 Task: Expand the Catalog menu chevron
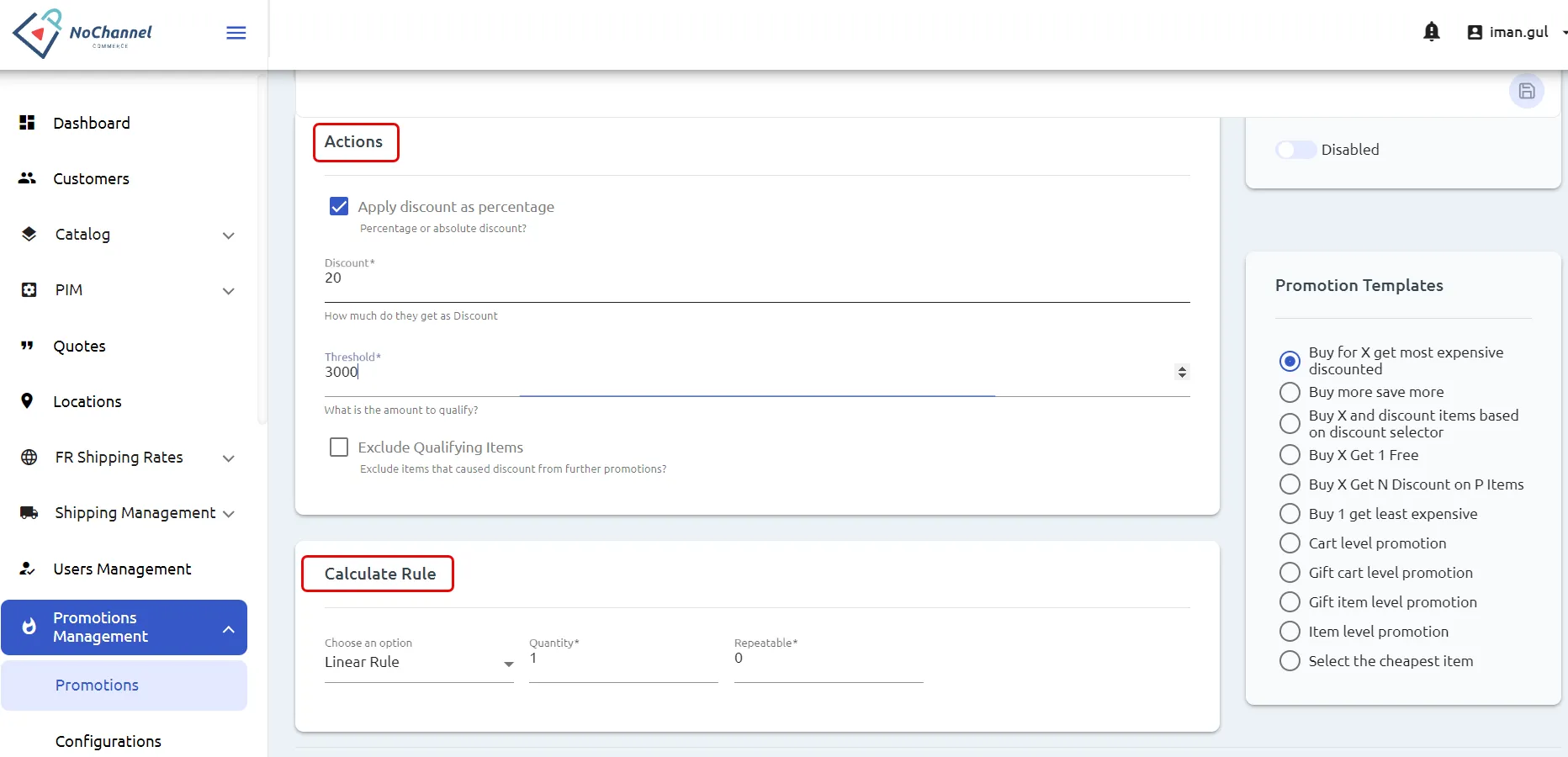[228, 236]
